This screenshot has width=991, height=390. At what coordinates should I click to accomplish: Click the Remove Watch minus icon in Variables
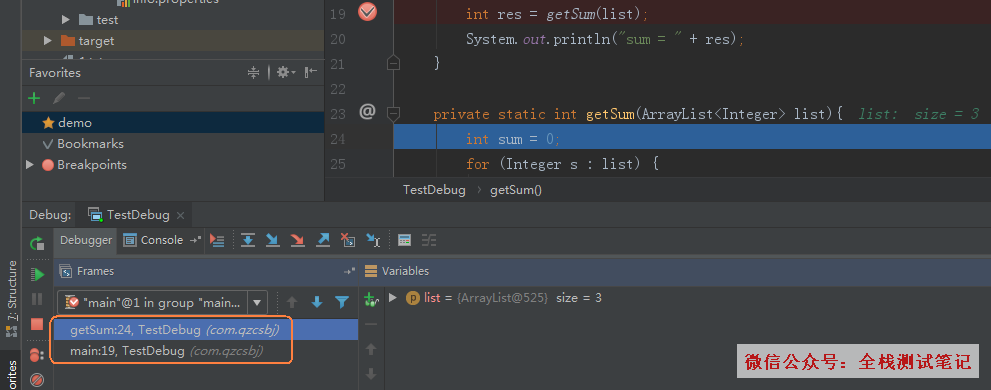(x=371, y=324)
